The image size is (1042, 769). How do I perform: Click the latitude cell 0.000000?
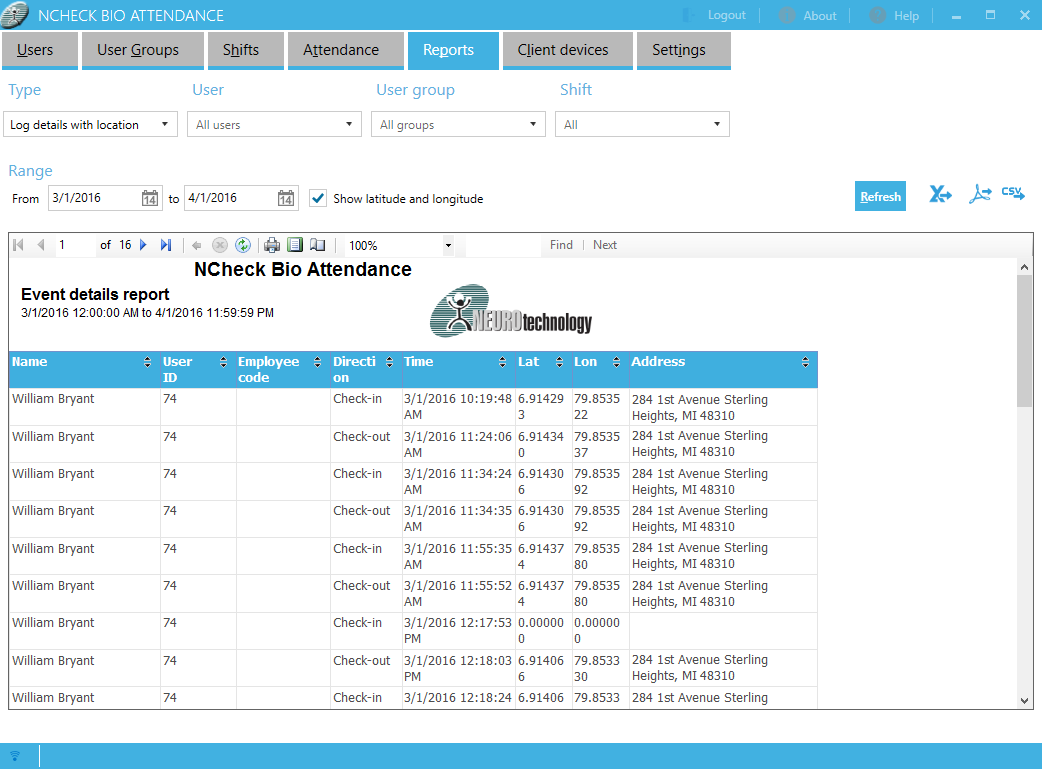click(x=544, y=631)
